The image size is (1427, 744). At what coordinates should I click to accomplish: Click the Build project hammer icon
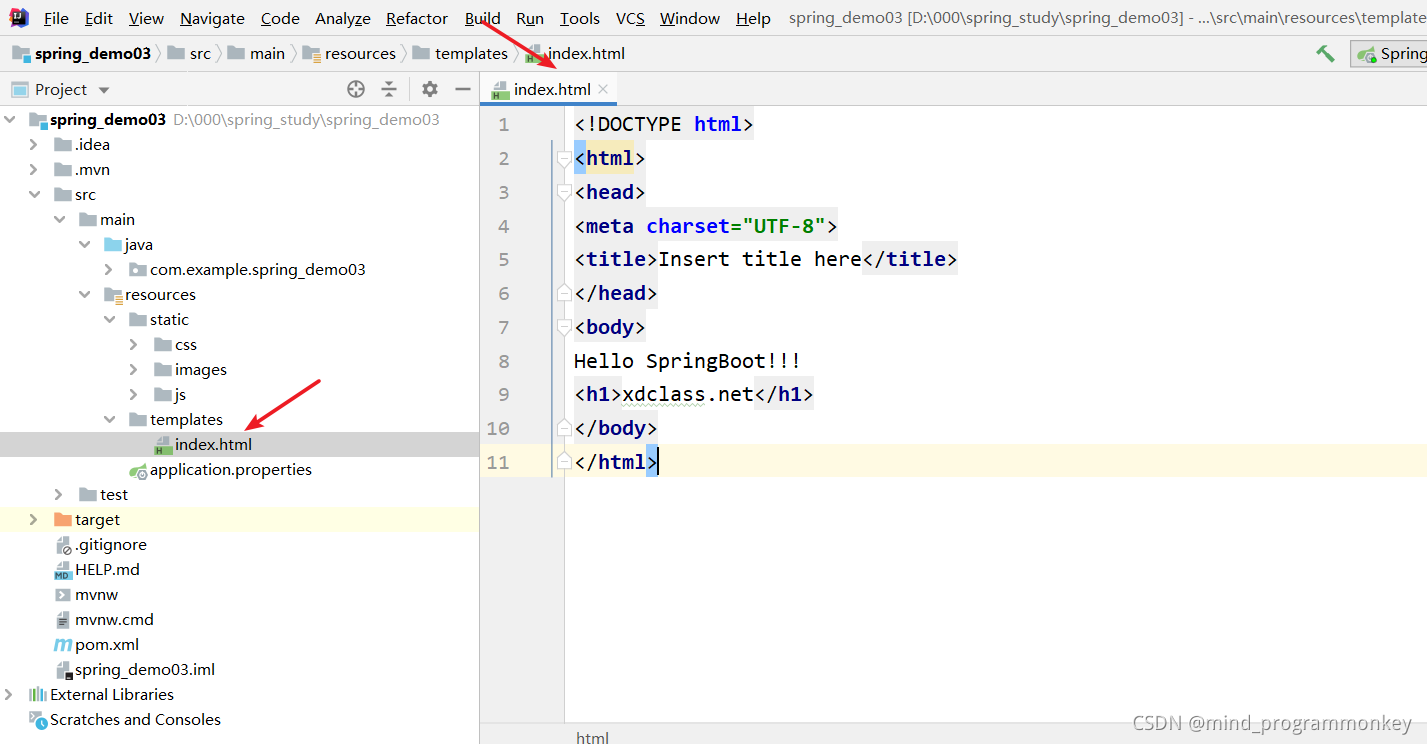click(1325, 54)
